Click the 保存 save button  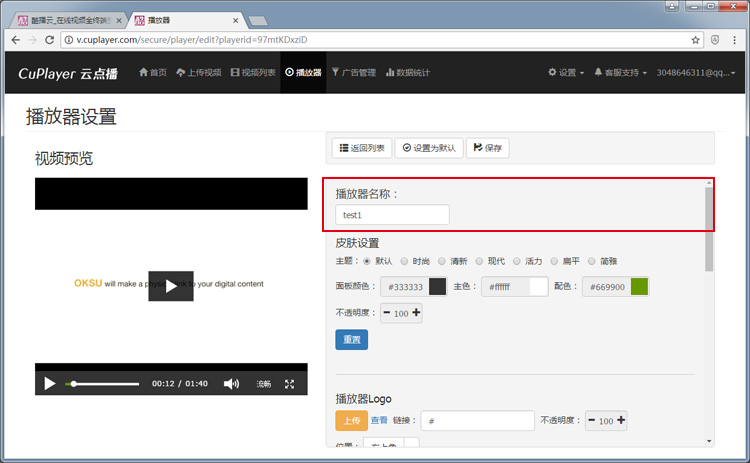point(487,148)
